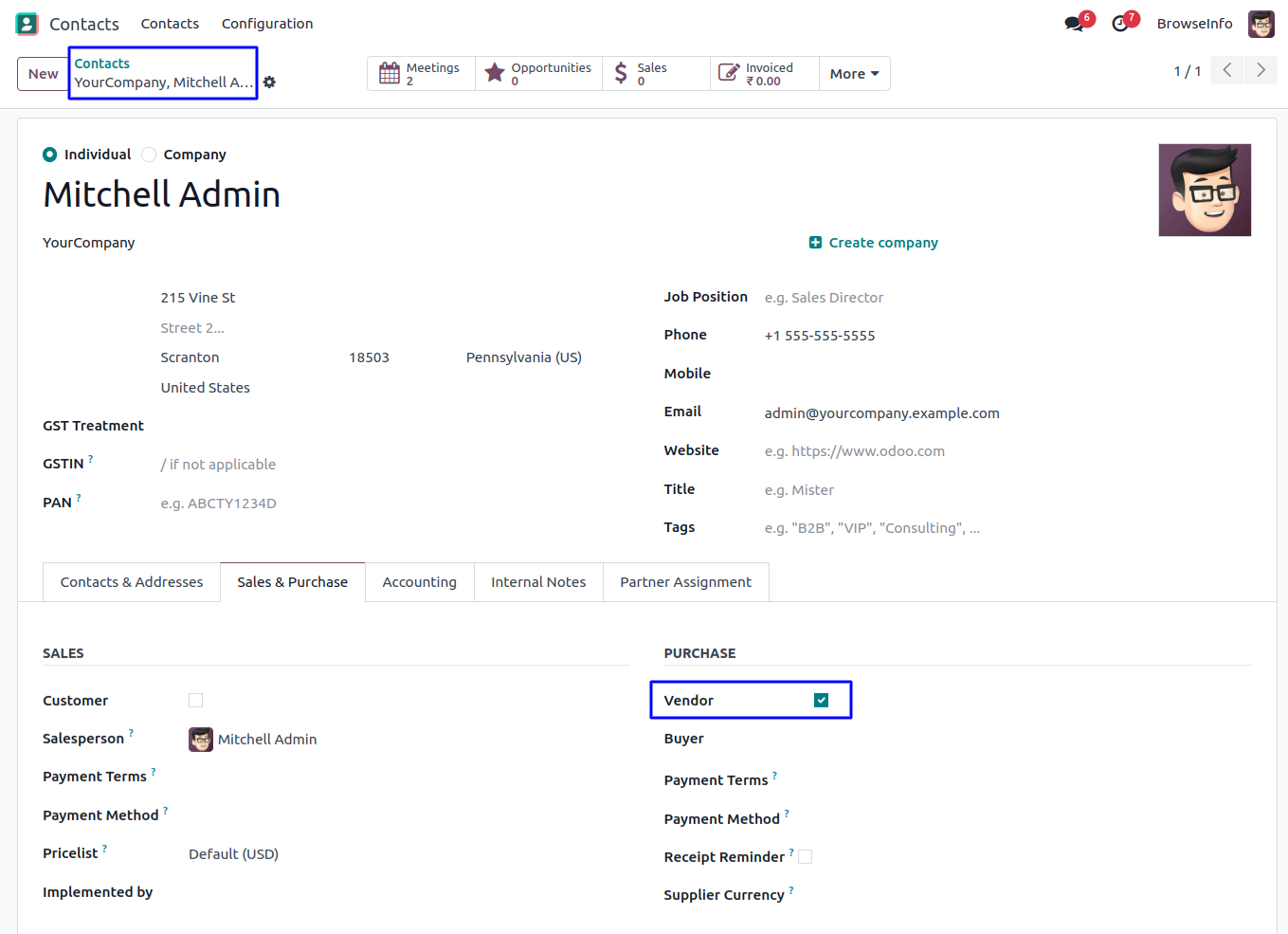The width and height of the screenshot is (1288, 934).
Task: Open the activities clock icon
Action: tap(1120, 24)
